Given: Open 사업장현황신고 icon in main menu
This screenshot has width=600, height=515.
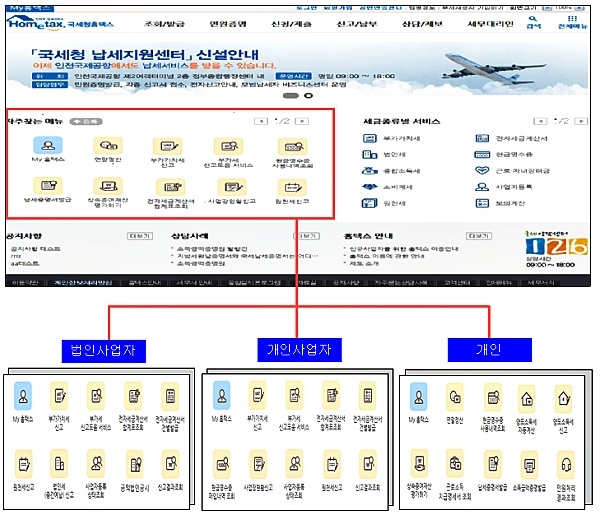Looking at the screenshot, I should tap(228, 187).
